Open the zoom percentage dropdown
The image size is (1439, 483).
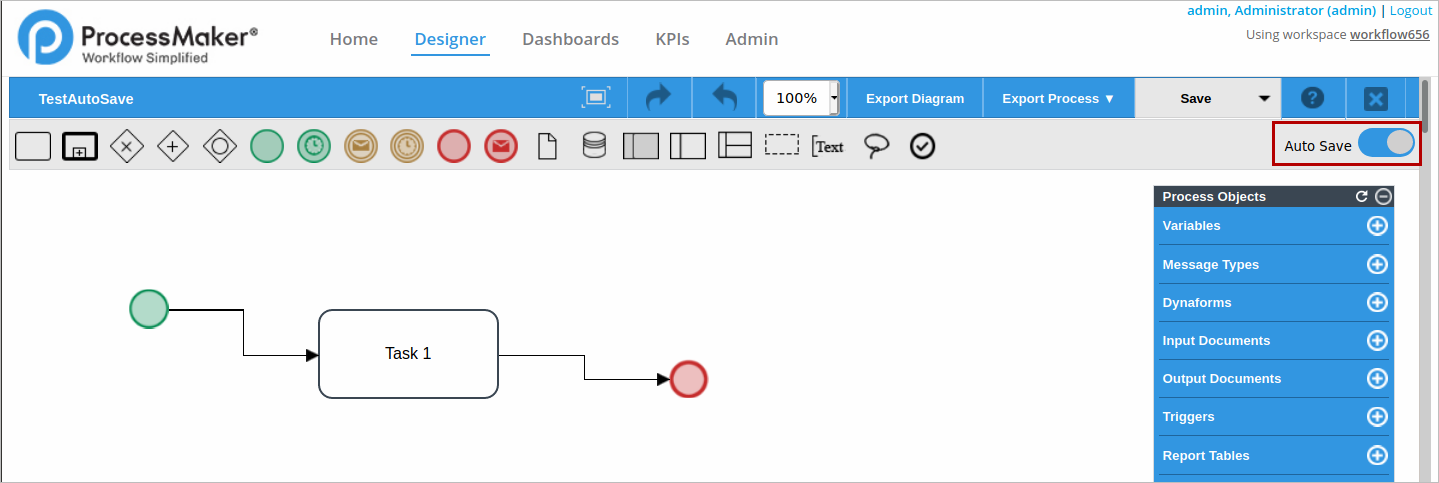[x=834, y=98]
